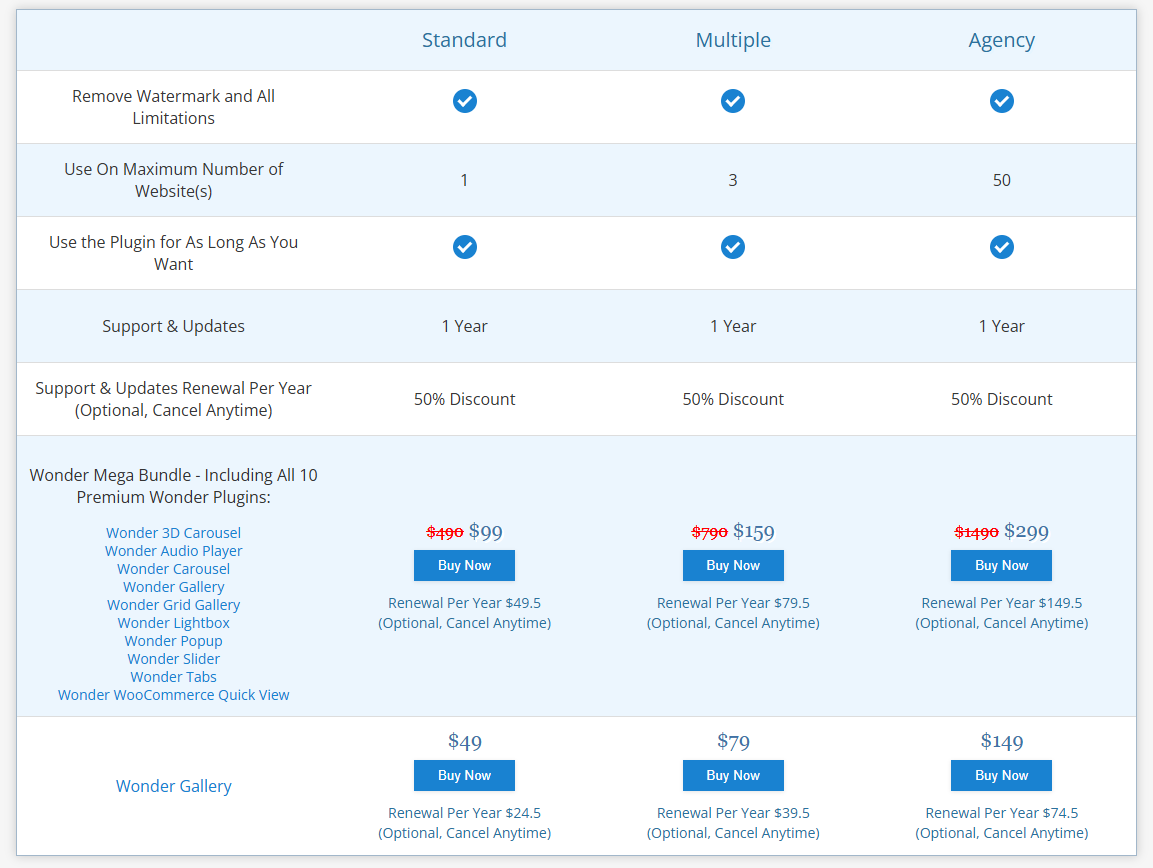
Task: Click the Standard column header
Action: [x=465, y=40]
